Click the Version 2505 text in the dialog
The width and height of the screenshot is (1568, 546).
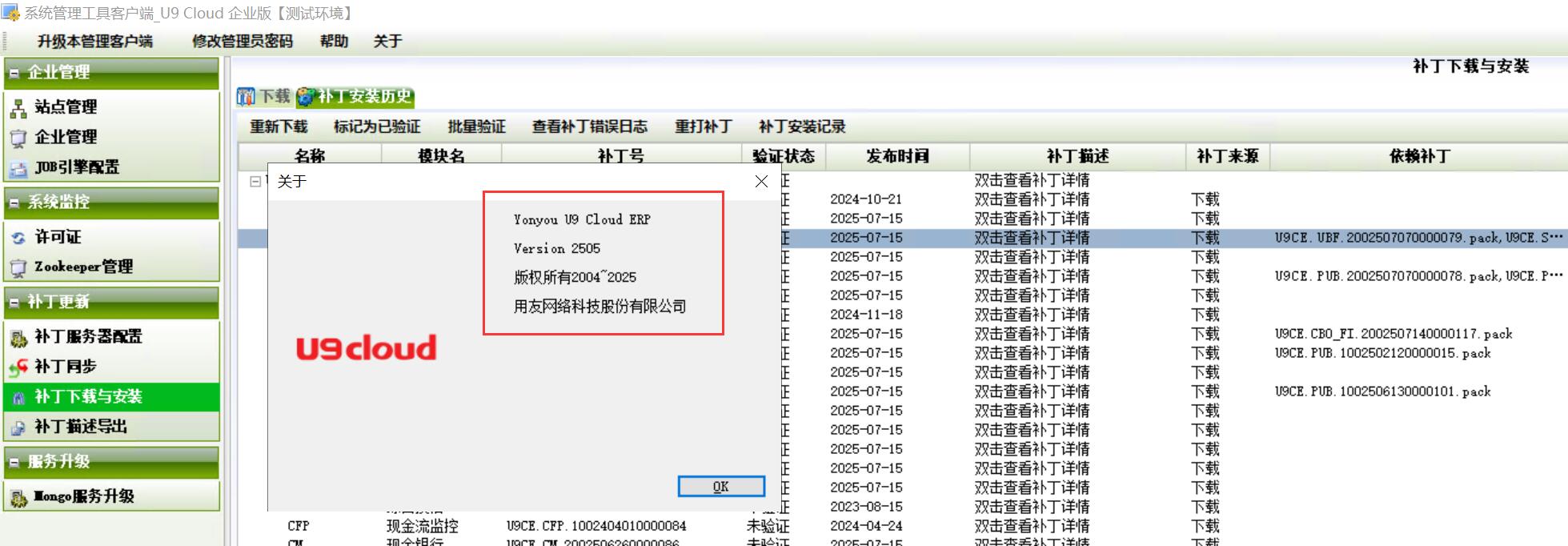click(557, 248)
